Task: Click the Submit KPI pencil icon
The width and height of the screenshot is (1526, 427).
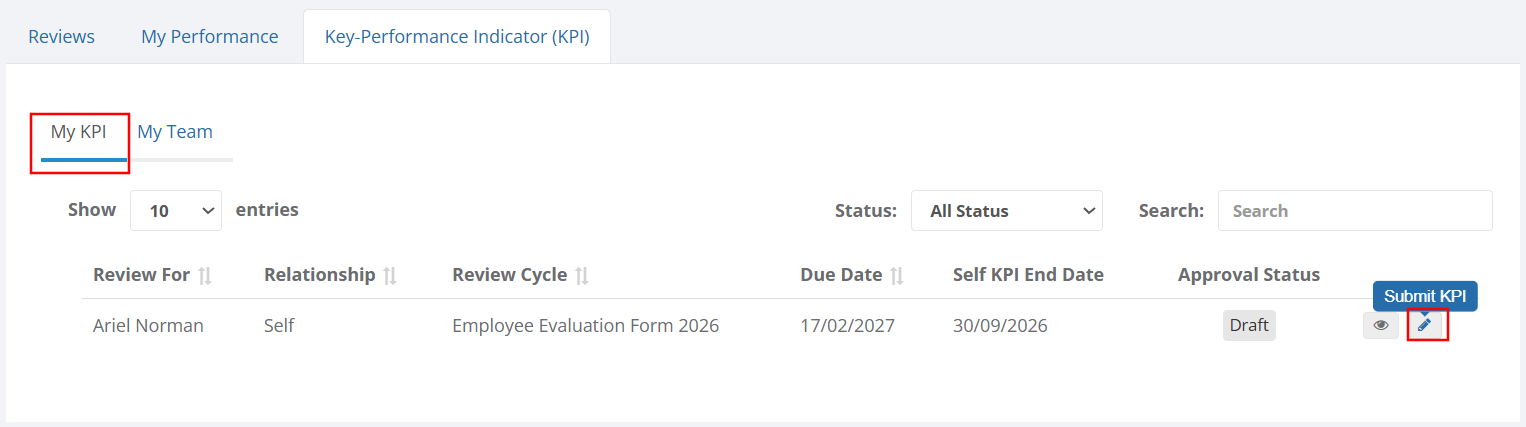Action: click(x=1425, y=325)
